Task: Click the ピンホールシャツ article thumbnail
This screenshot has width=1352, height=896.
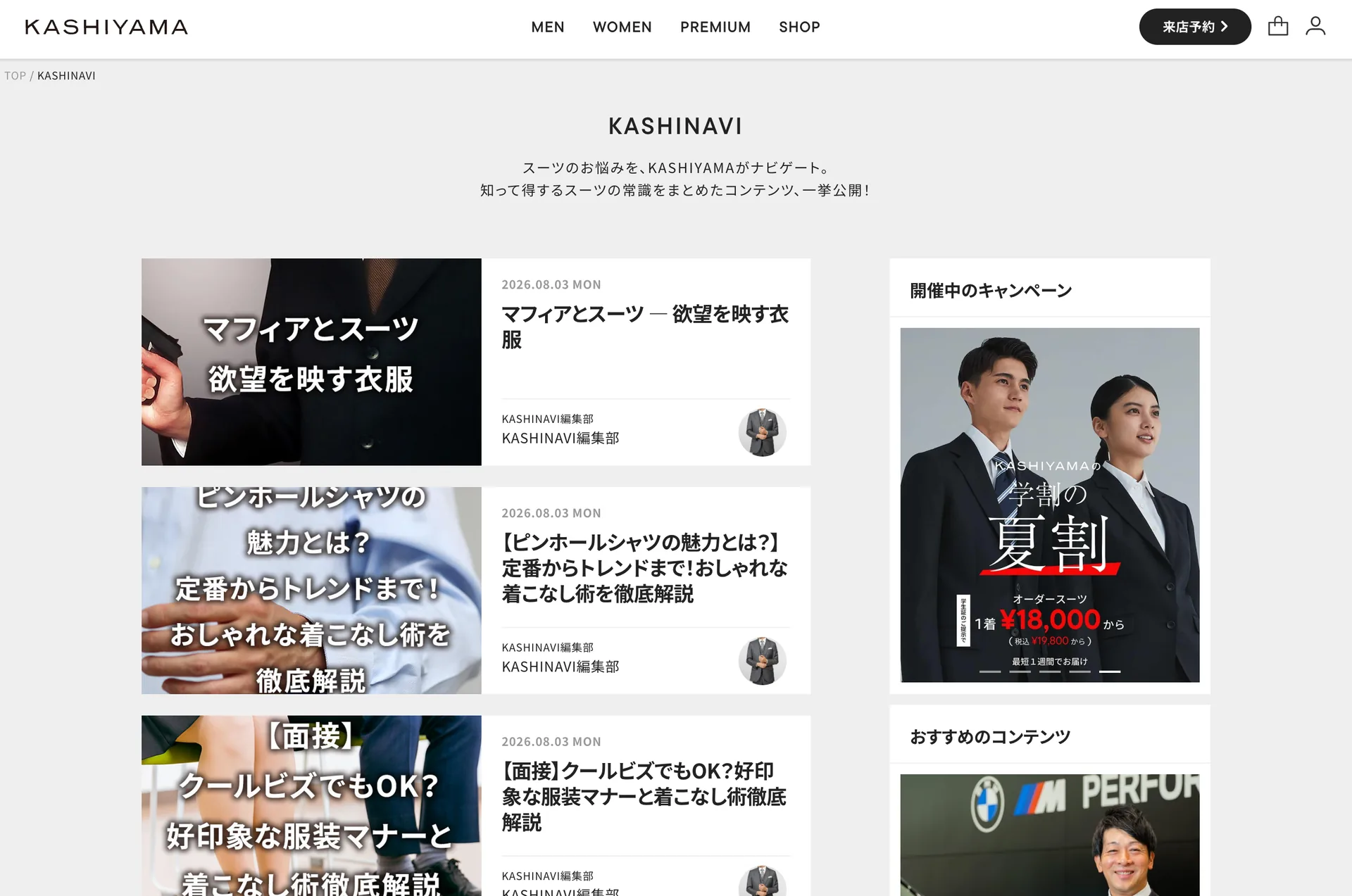Action: coord(311,591)
